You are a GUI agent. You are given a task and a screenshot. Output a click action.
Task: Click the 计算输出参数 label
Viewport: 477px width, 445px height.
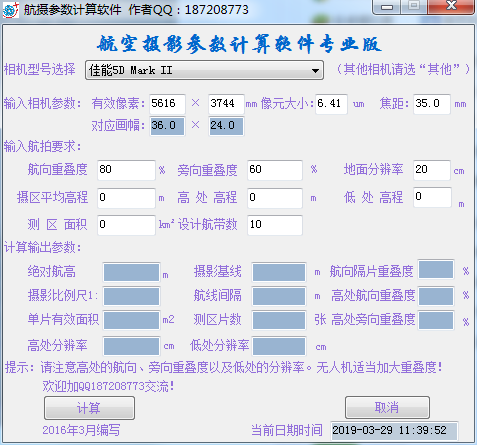point(42,248)
